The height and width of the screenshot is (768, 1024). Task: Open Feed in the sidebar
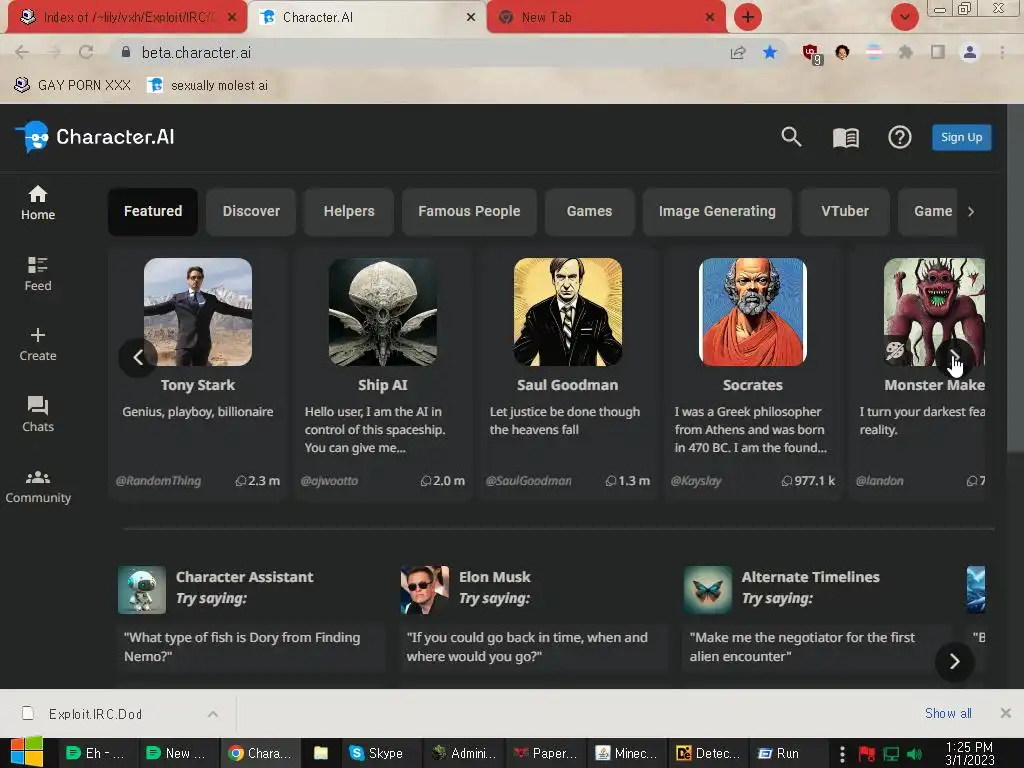[38, 274]
